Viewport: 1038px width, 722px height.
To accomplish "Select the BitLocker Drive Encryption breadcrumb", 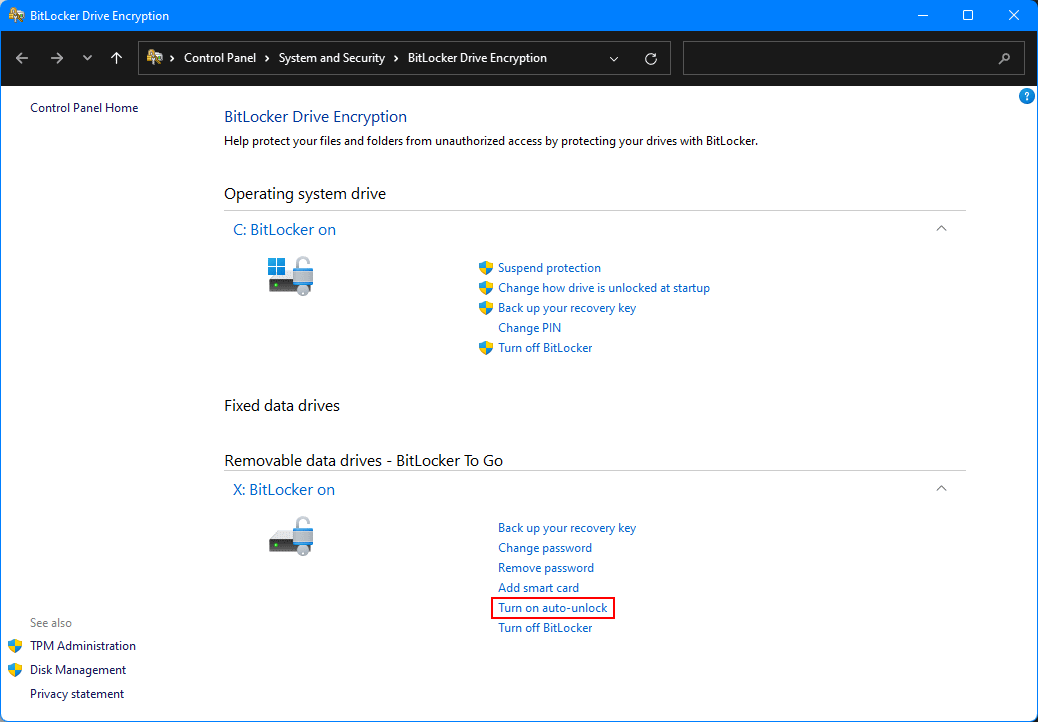I will tap(477, 58).
